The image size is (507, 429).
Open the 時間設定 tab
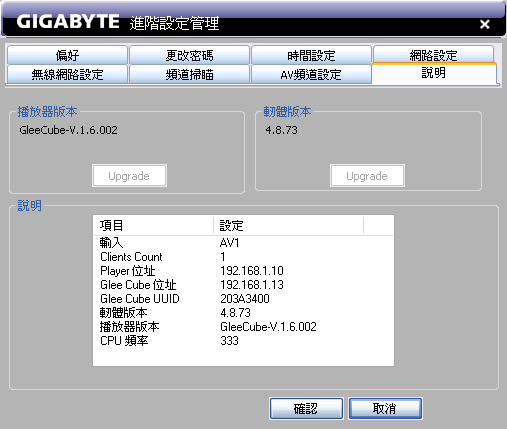click(311, 55)
